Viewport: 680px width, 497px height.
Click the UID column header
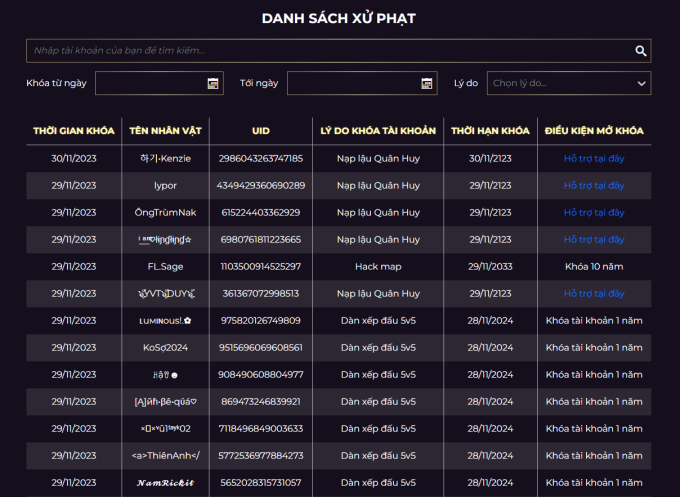coord(260,131)
